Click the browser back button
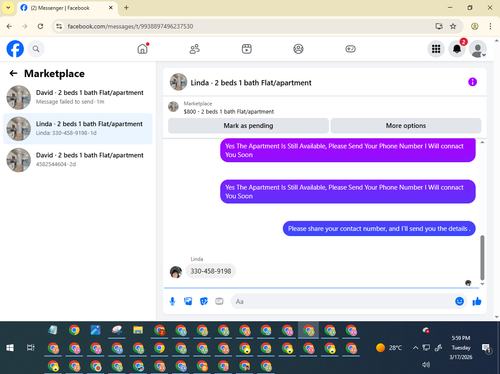Image resolution: width=500 pixels, height=374 pixels. [9, 26]
